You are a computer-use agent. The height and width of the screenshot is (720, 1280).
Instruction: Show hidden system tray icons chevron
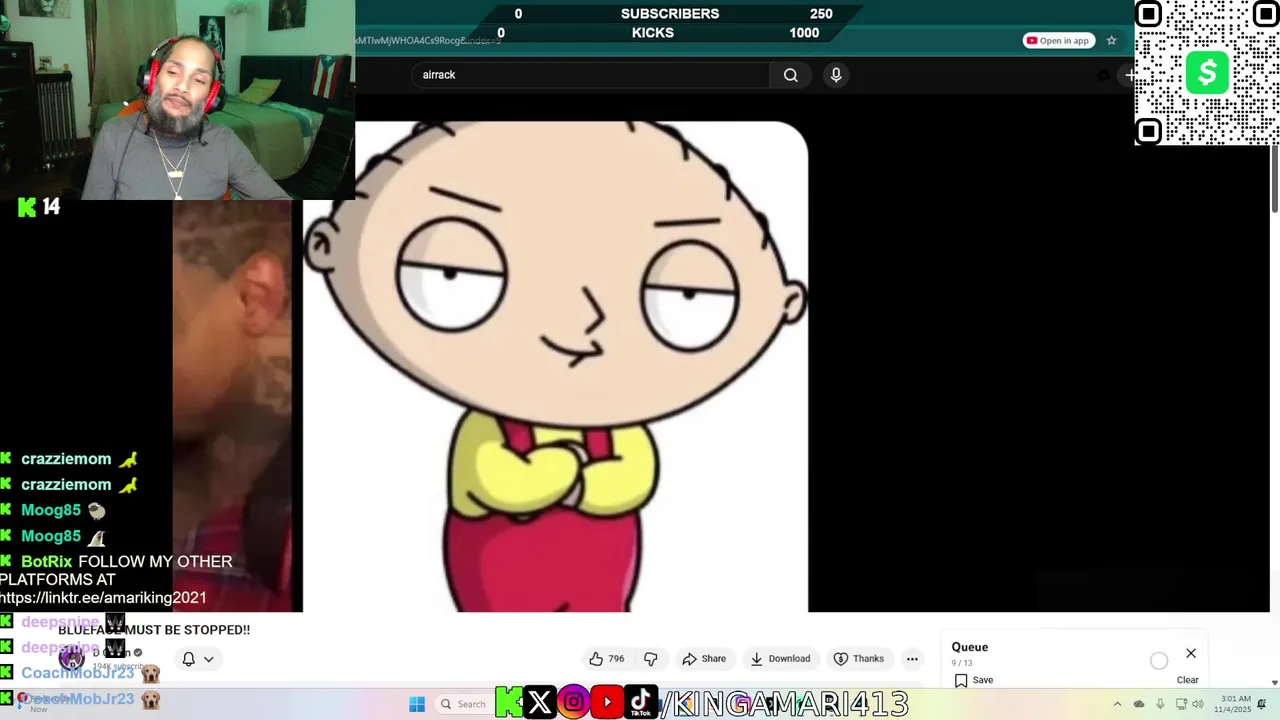pos(1117,704)
